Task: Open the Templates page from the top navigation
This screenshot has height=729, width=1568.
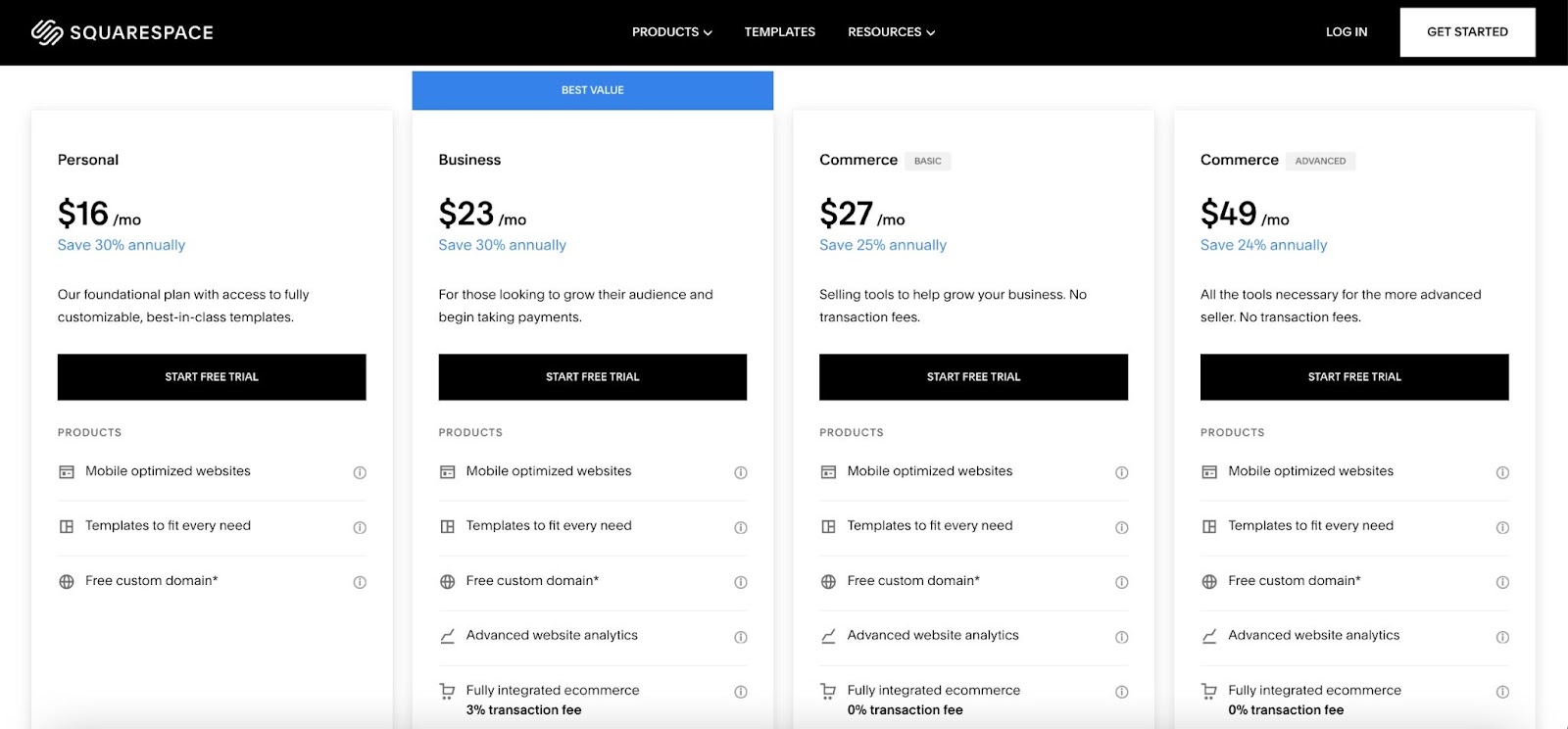Action: 779,31
